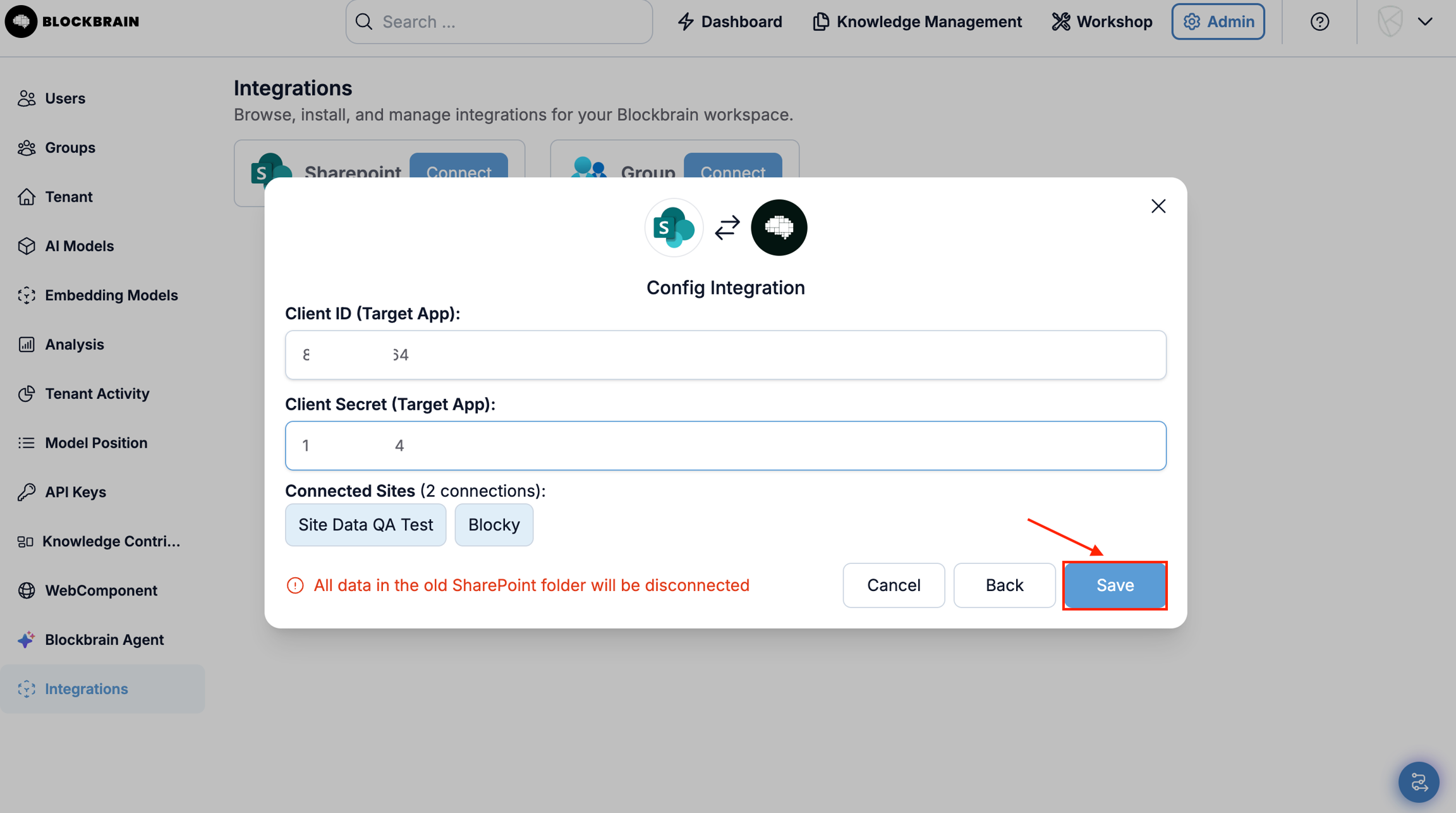Screen dimensions: 1456x813
Task: Click the Groups sidebar icon
Action: coord(27,147)
